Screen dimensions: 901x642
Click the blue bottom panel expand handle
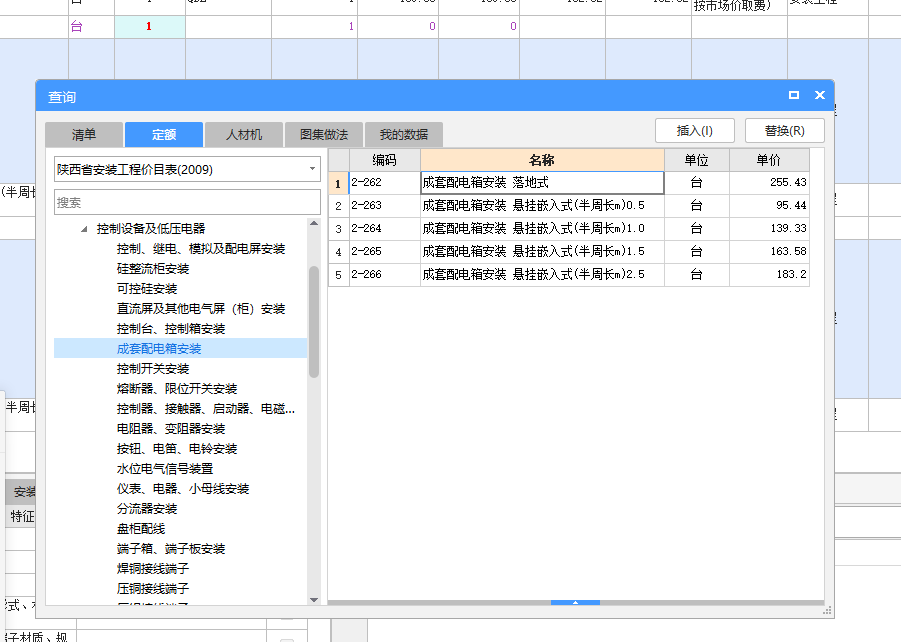575,602
